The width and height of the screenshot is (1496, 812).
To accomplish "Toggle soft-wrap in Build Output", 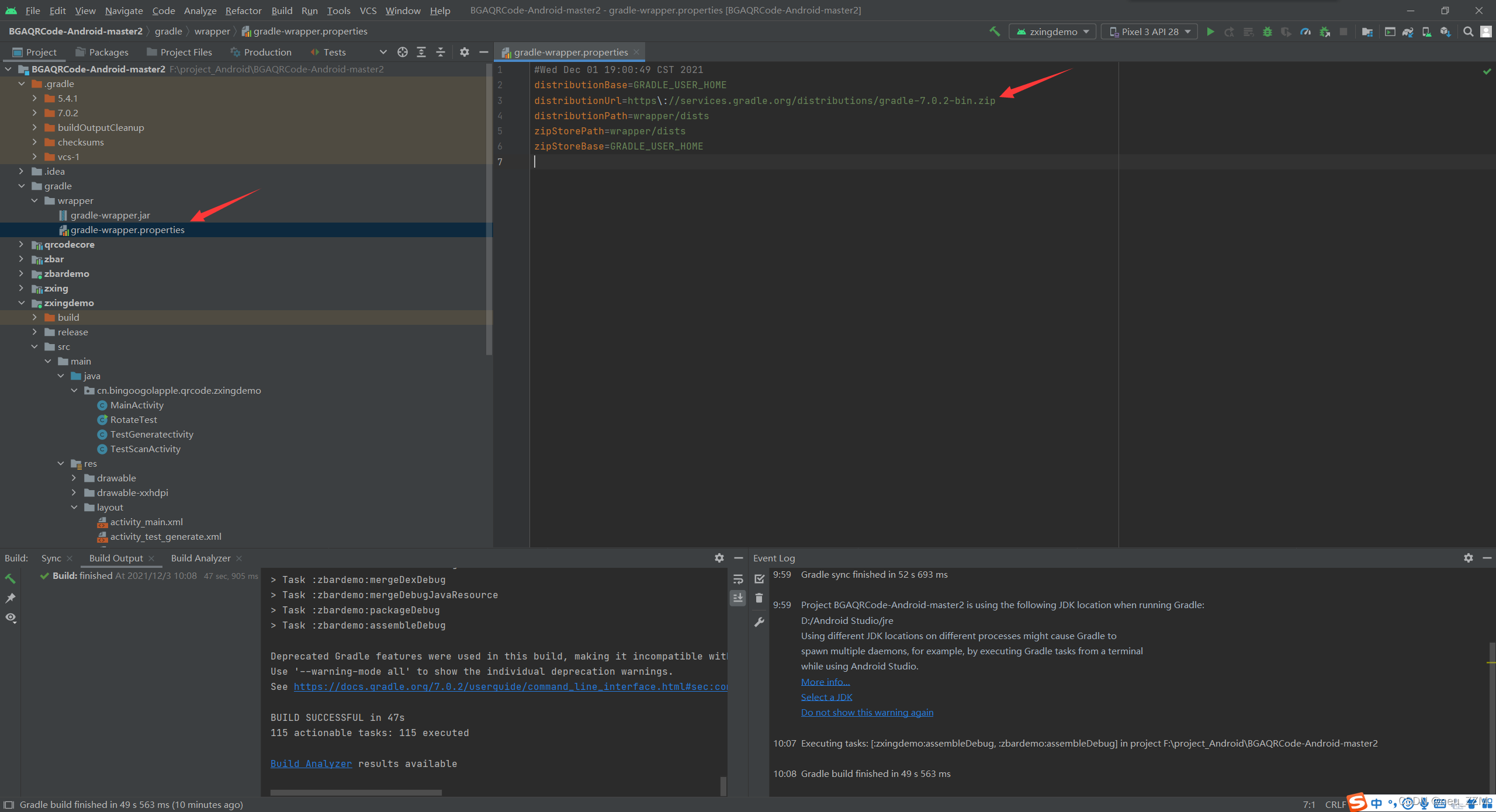I will pos(738,579).
